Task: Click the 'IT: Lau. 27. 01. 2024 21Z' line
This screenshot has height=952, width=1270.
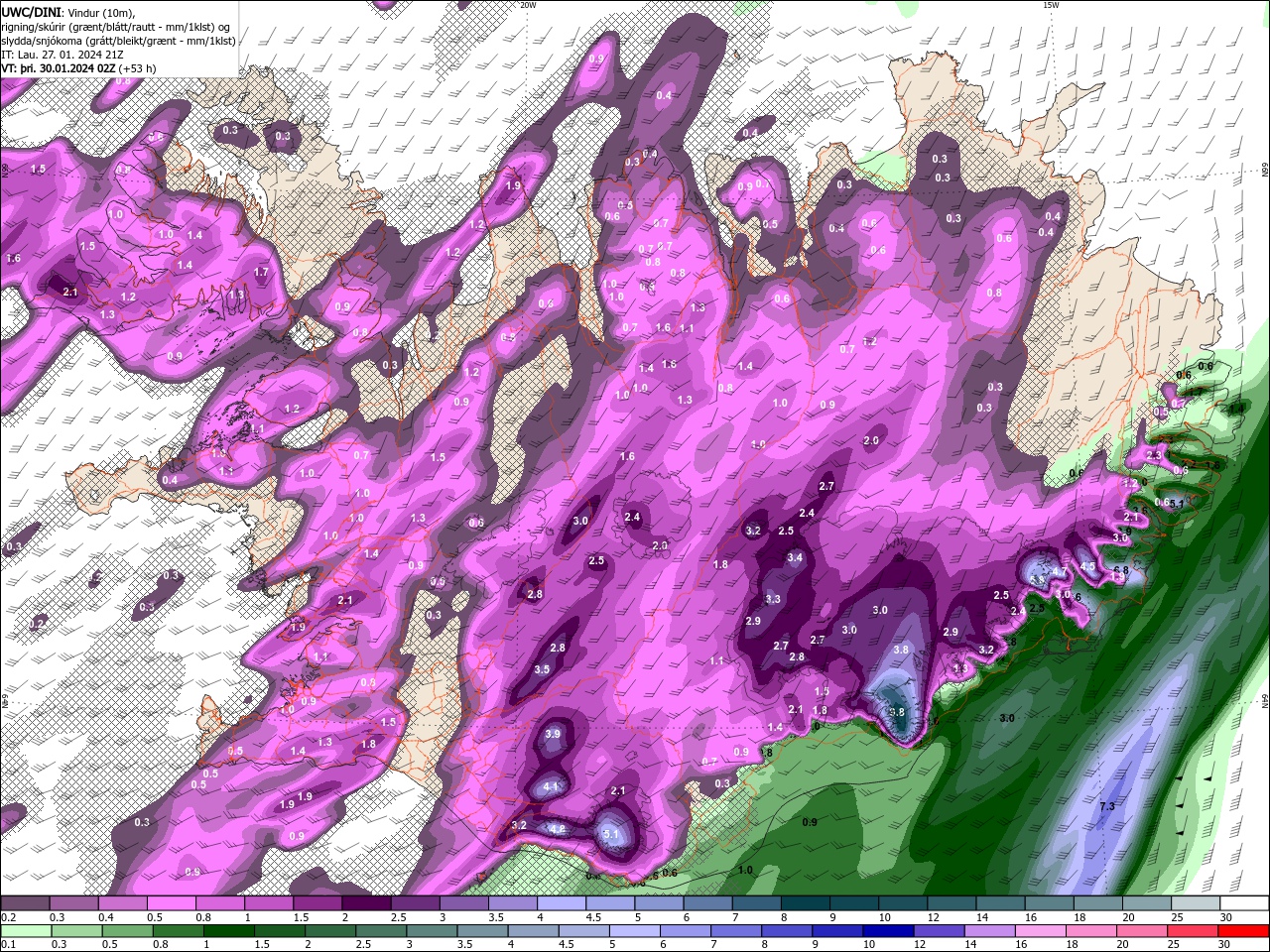Action: pos(62,54)
